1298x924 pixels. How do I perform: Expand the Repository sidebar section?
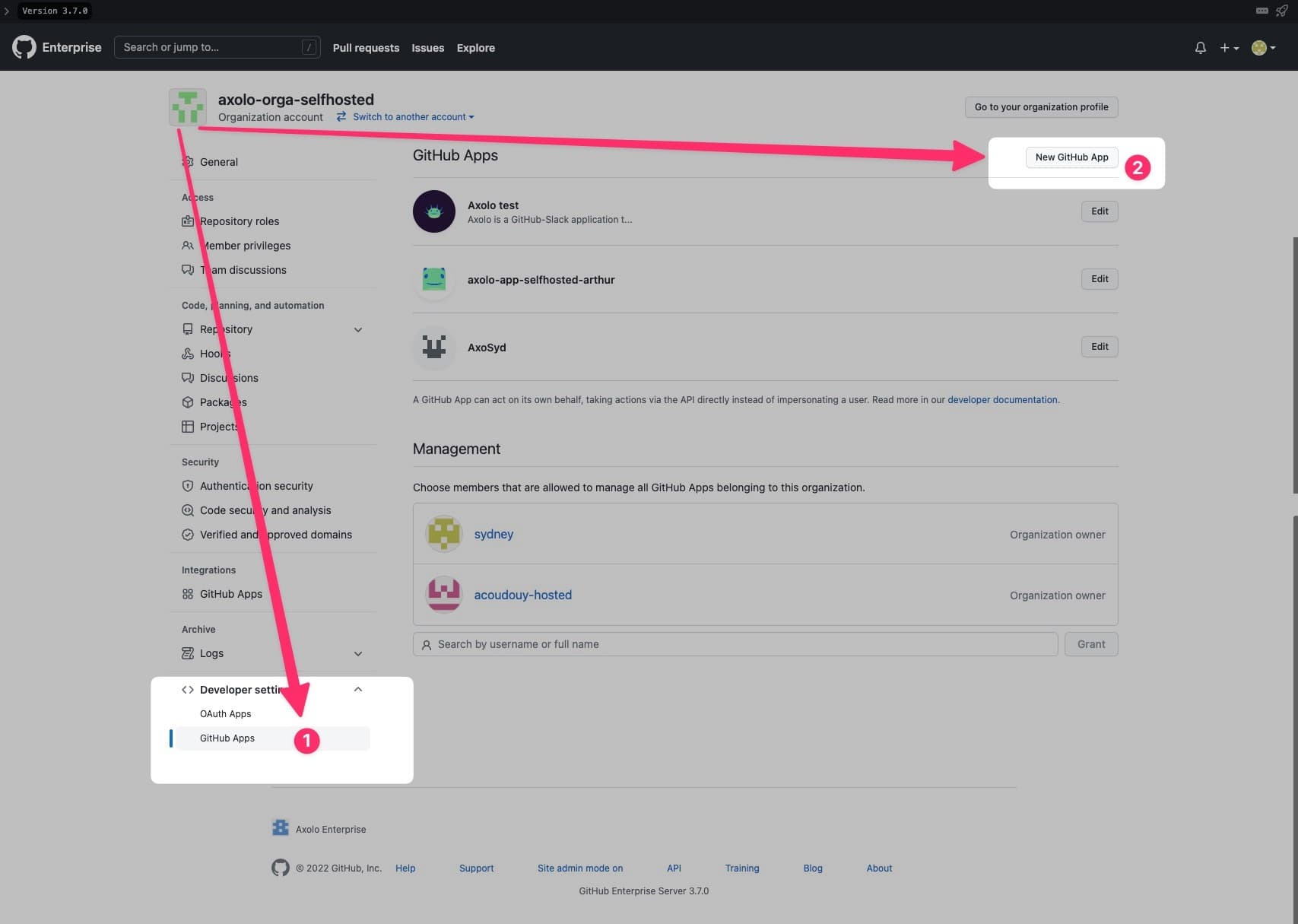[x=358, y=329]
